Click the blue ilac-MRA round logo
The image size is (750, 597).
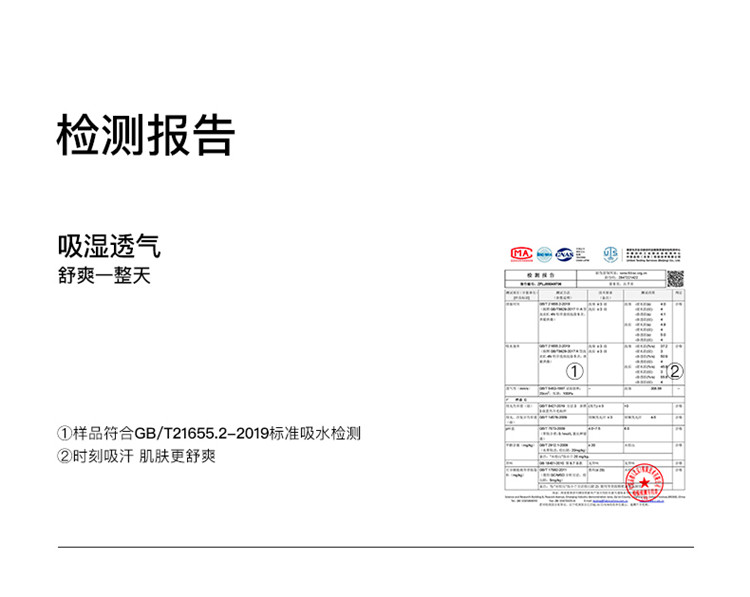tap(545, 254)
